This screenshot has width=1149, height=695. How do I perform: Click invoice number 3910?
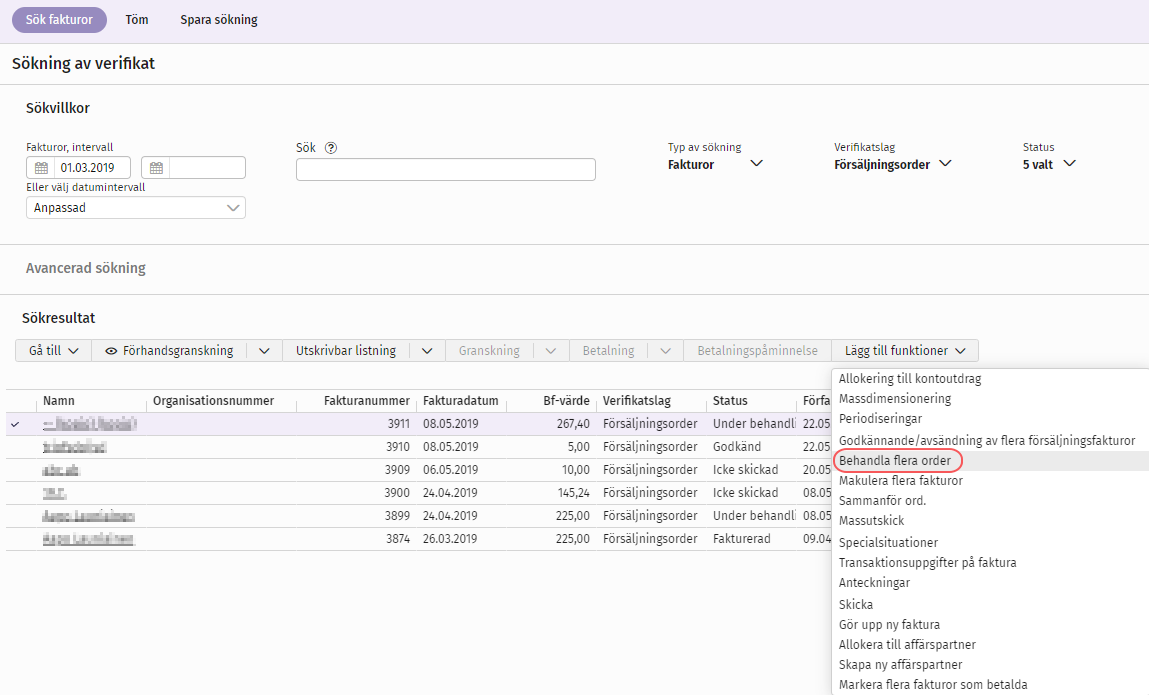pyautogui.click(x=398, y=446)
